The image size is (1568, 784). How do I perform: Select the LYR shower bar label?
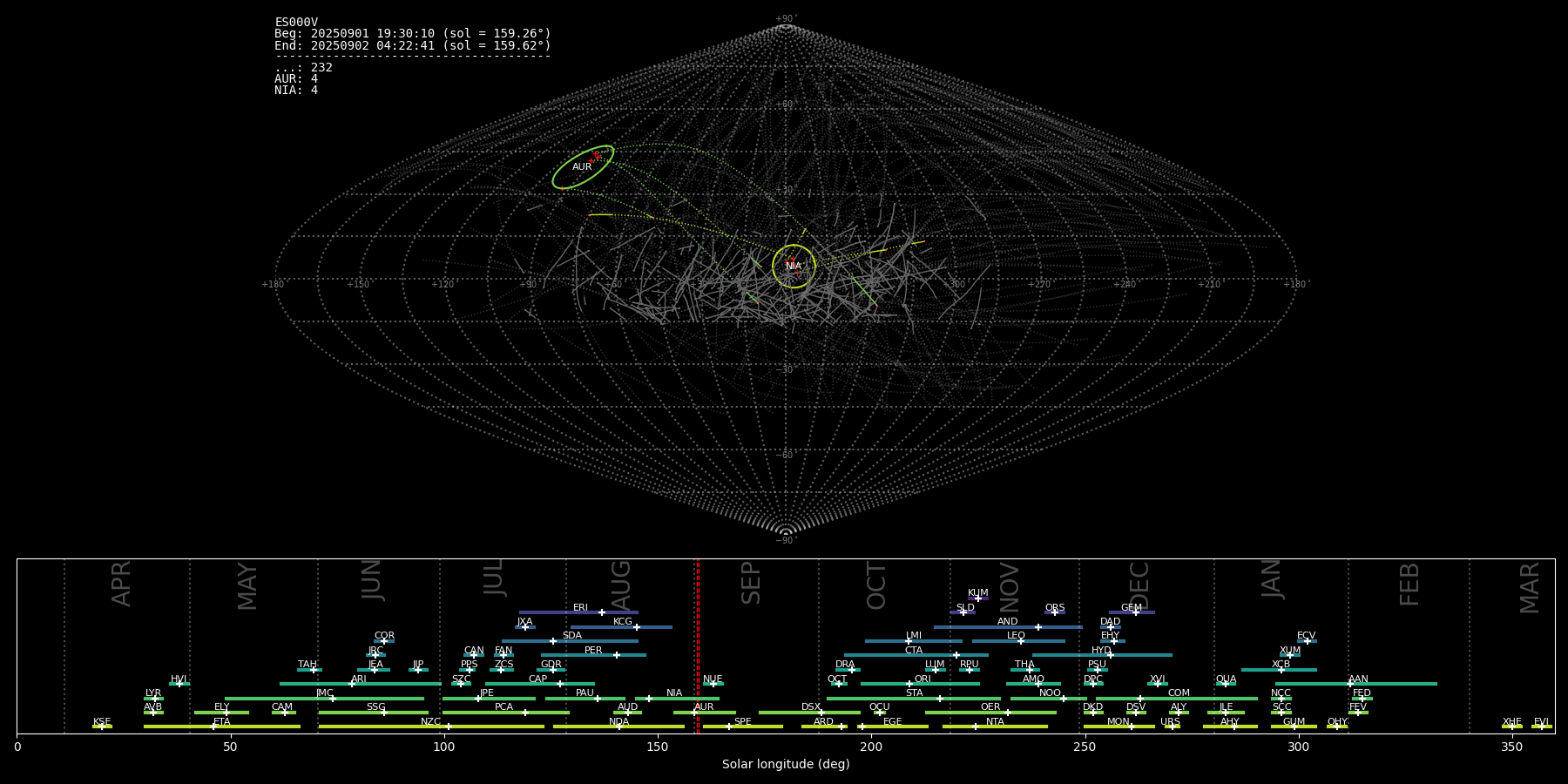[x=153, y=693]
